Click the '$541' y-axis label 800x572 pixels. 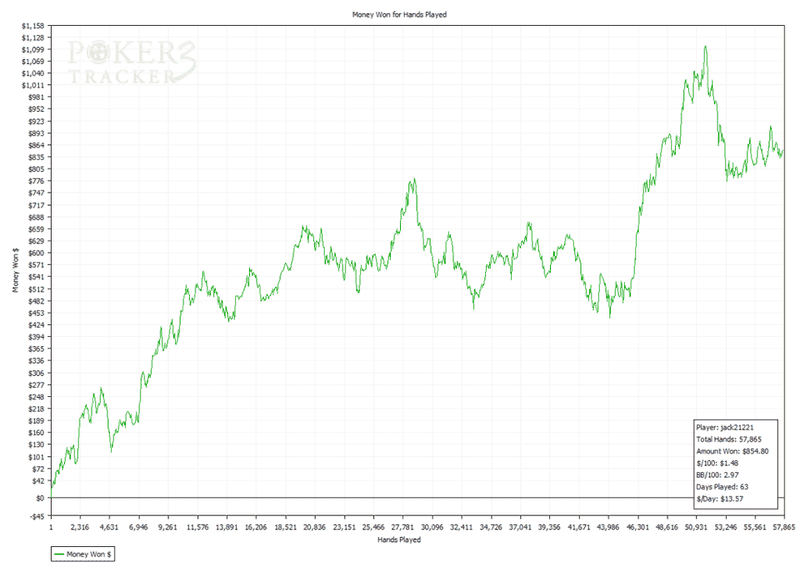click(x=36, y=277)
